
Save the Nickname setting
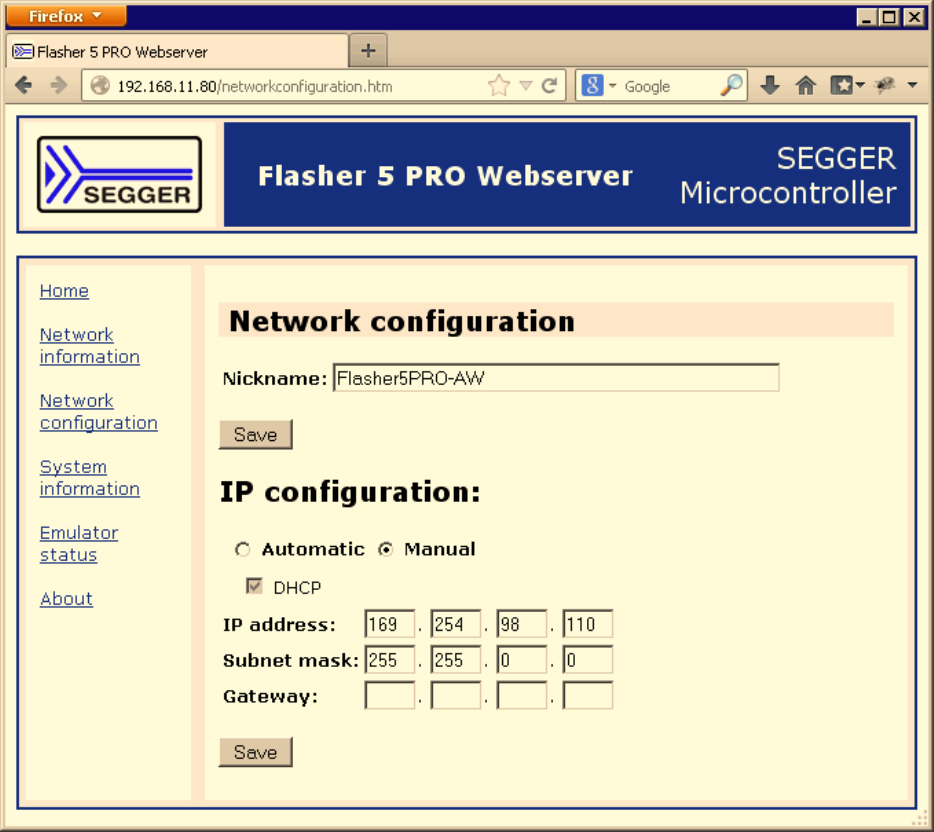[255, 434]
